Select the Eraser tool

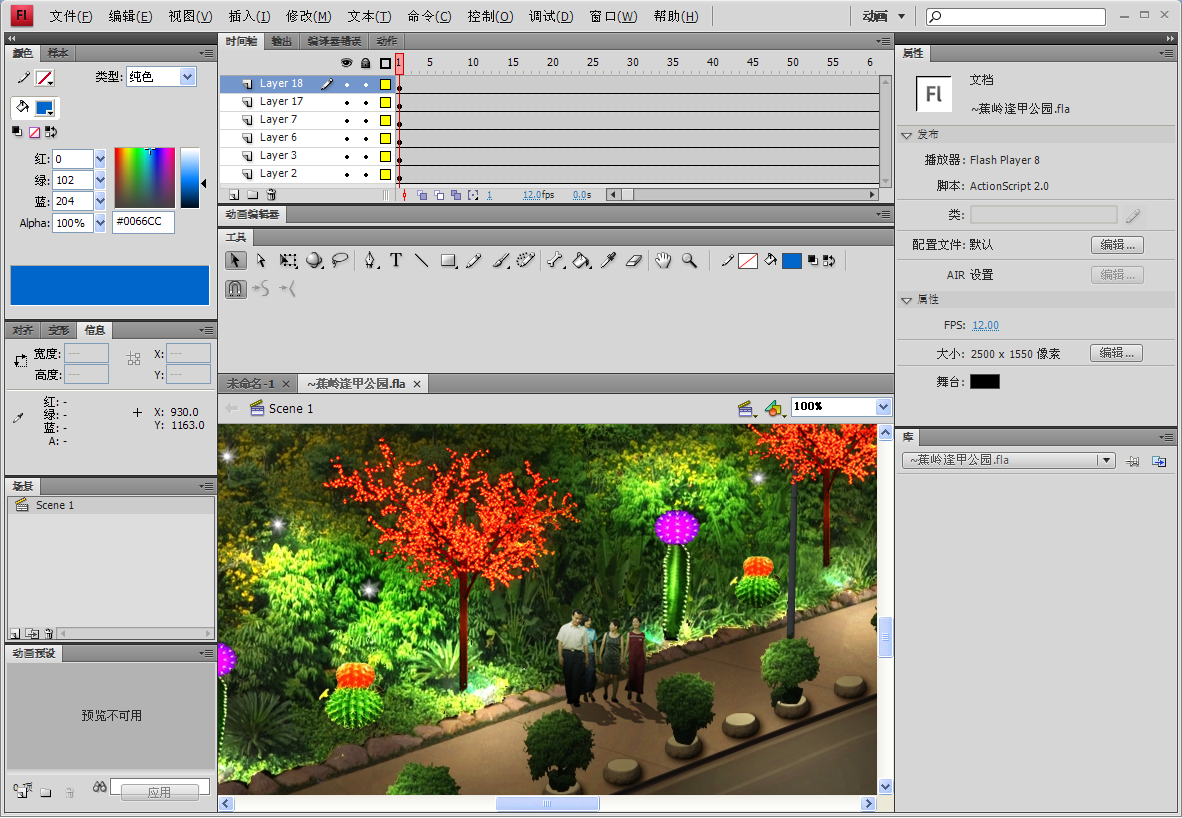click(x=633, y=261)
